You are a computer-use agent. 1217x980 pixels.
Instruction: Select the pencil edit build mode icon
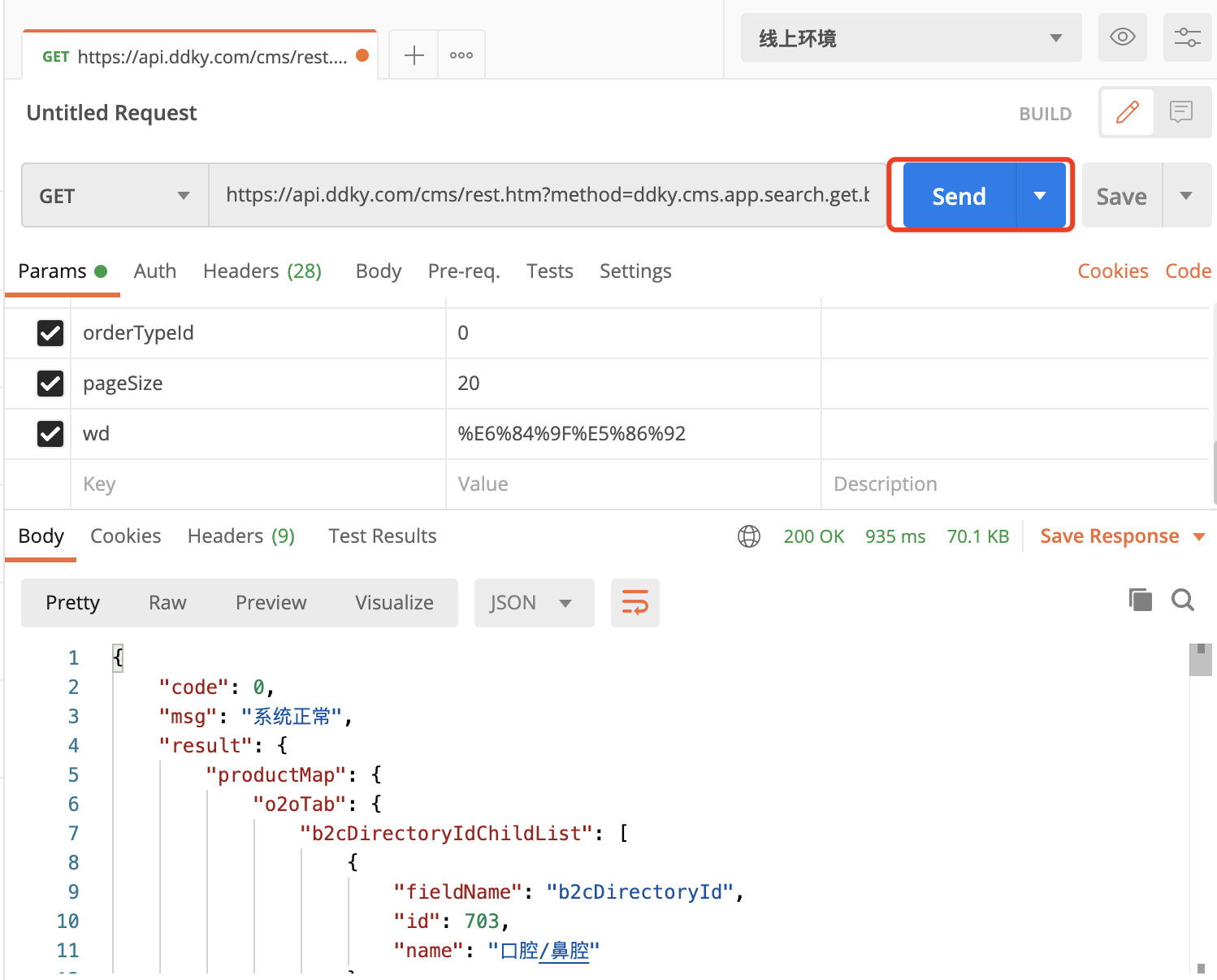click(x=1128, y=112)
